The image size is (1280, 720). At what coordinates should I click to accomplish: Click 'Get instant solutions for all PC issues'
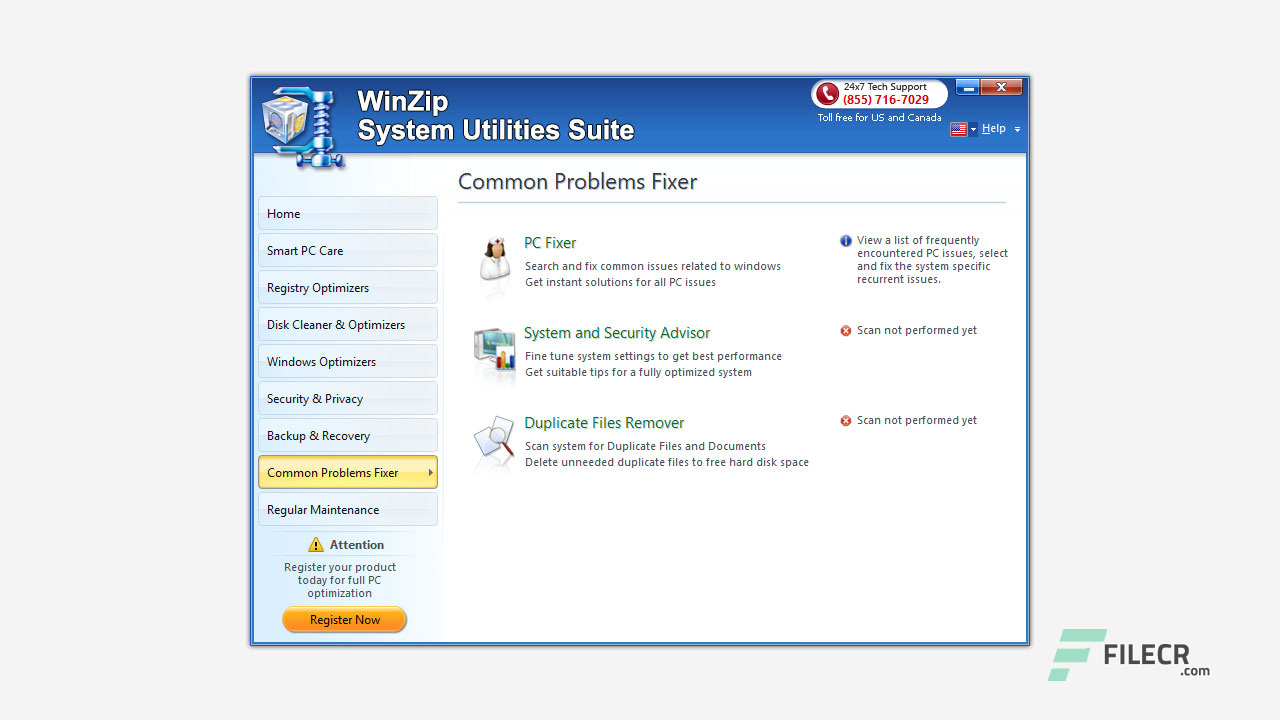pyautogui.click(x=620, y=283)
